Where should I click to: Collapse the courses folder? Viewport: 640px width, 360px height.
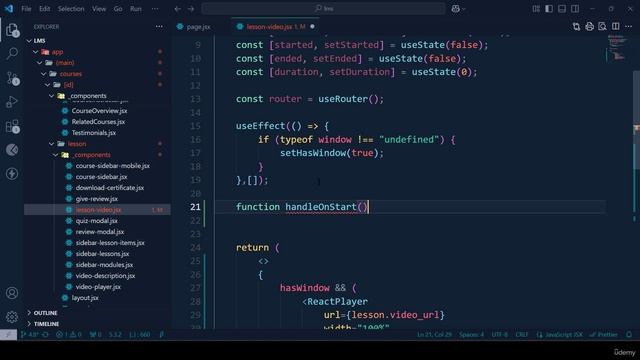point(70,74)
